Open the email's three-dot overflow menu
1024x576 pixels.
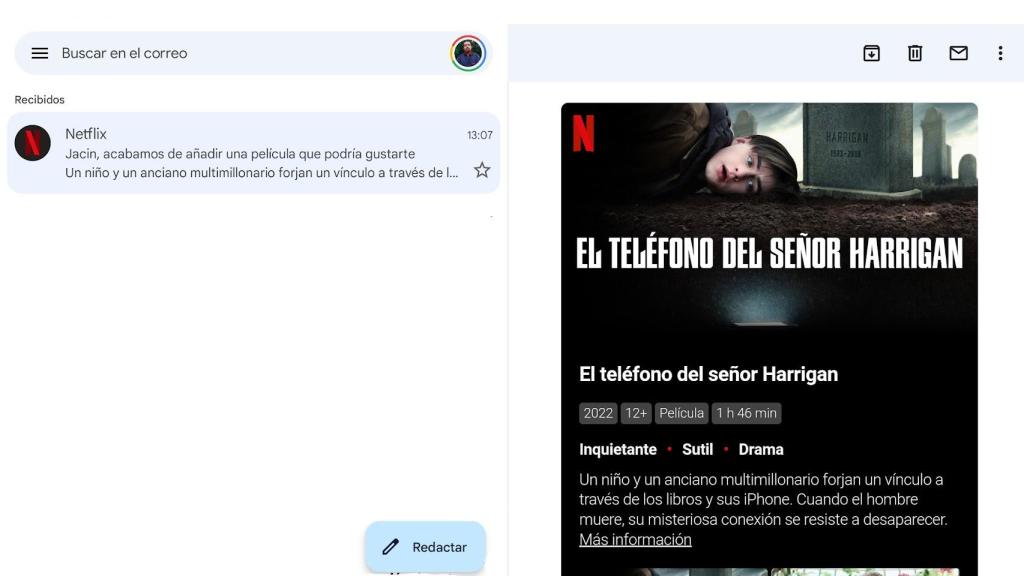pos(999,53)
